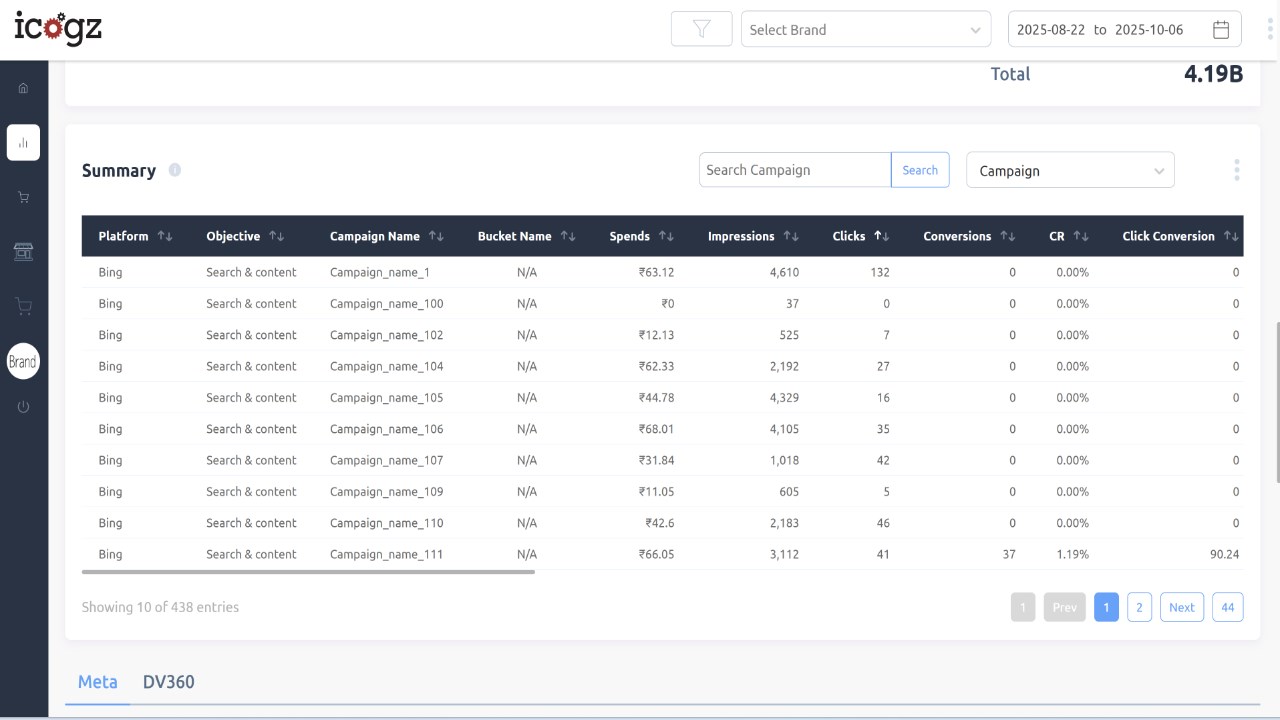1280x720 pixels.
Task: Click the Search button
Action: [x=920, y=170]
